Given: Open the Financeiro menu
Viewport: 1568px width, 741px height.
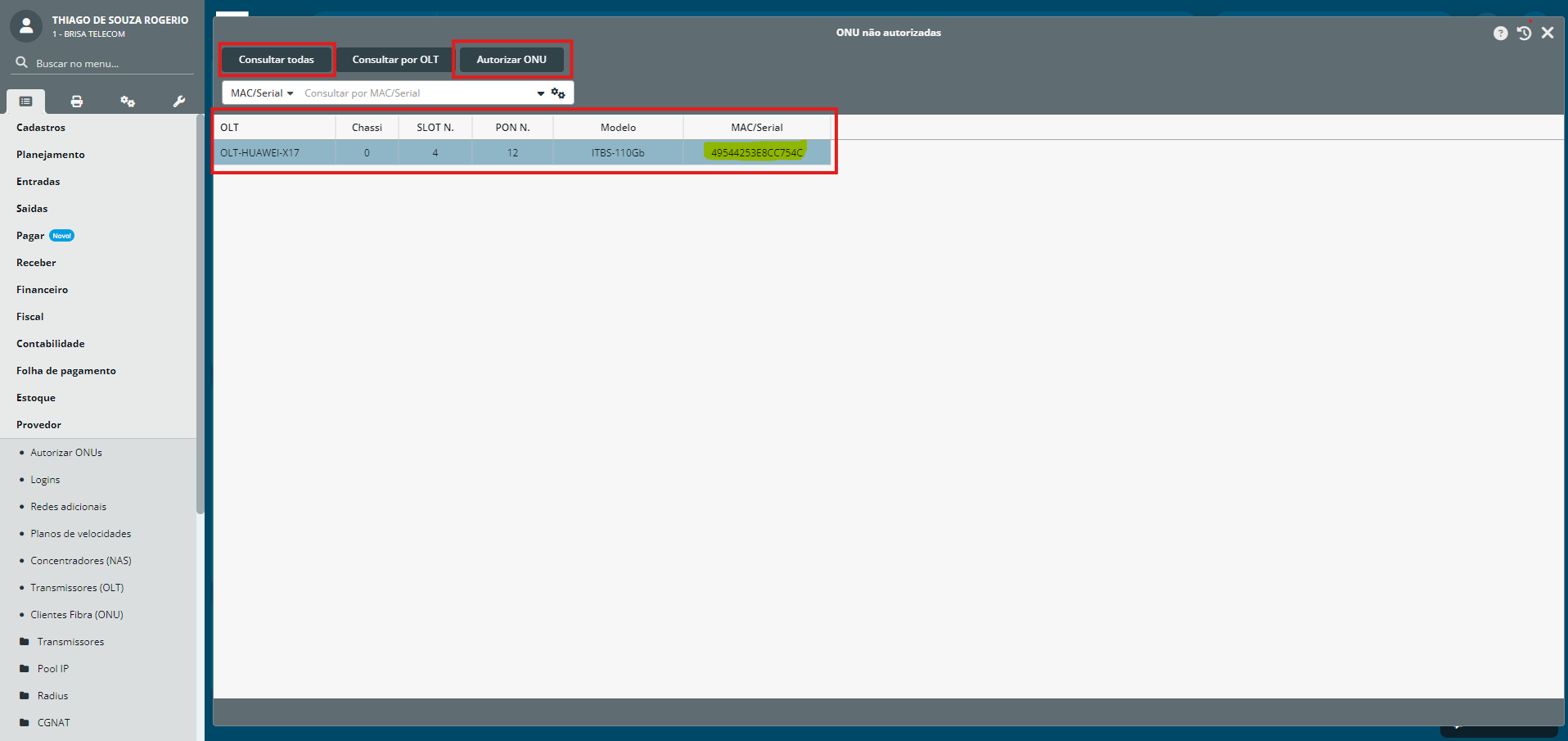Looking at the screenshot, I should pyautogui.click(x=42, y=290).
